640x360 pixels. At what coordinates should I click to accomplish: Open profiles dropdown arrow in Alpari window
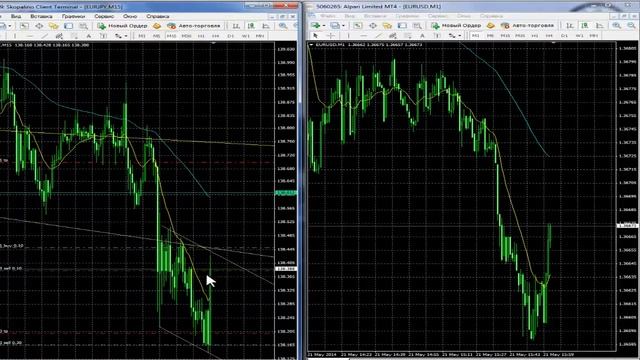[343, 26]
